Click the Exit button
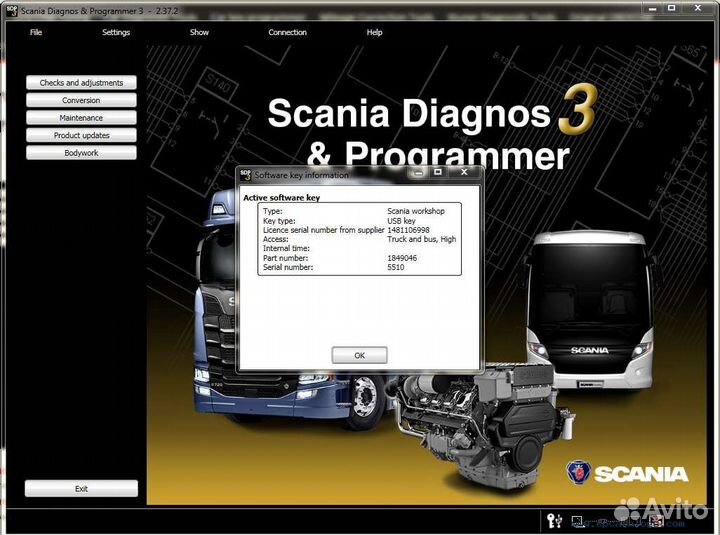This screenshot has width=720, height=535. tap(81, 489)
